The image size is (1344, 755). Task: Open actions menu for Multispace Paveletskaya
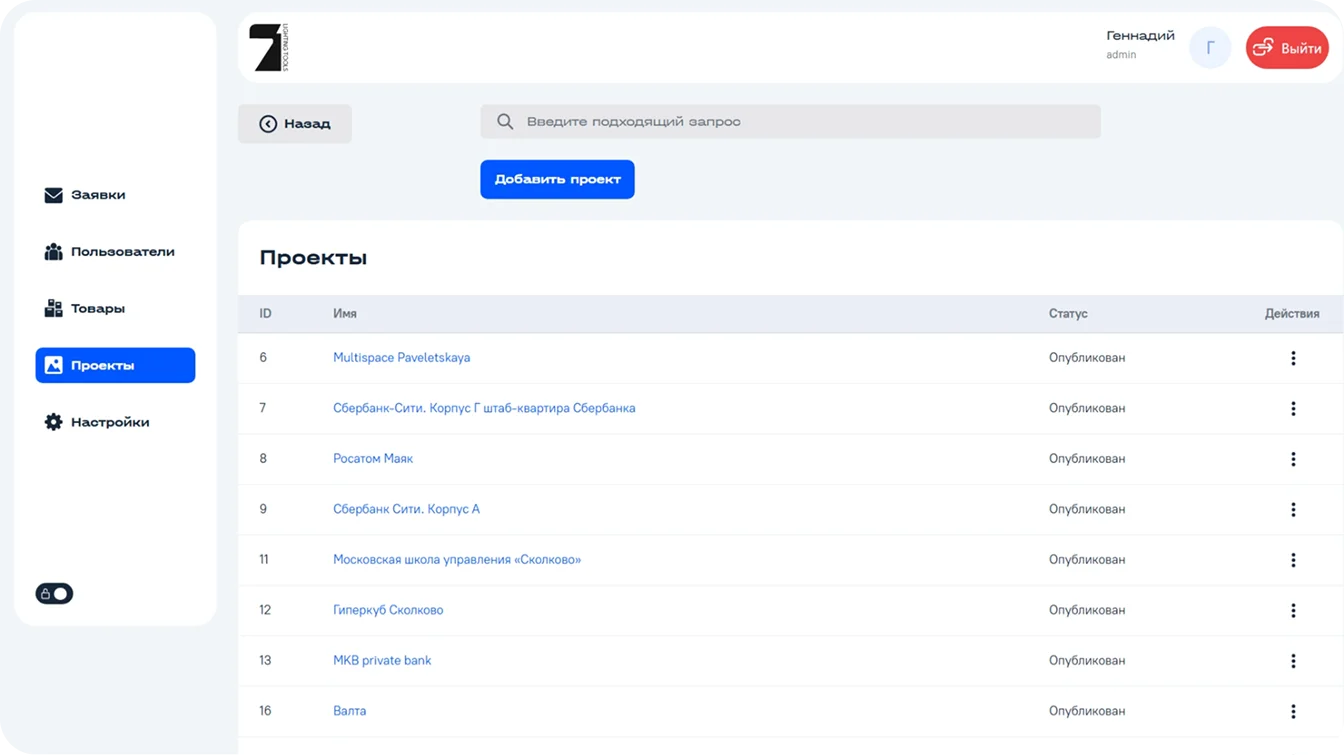tap(1292, 358)
